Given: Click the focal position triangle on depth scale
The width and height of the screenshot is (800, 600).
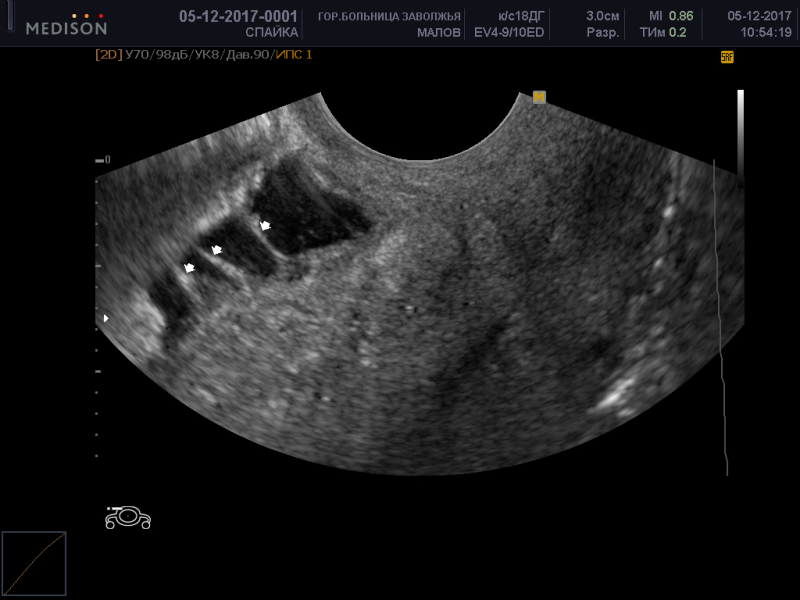Looking at the screenshot, I should coord(106,318).
